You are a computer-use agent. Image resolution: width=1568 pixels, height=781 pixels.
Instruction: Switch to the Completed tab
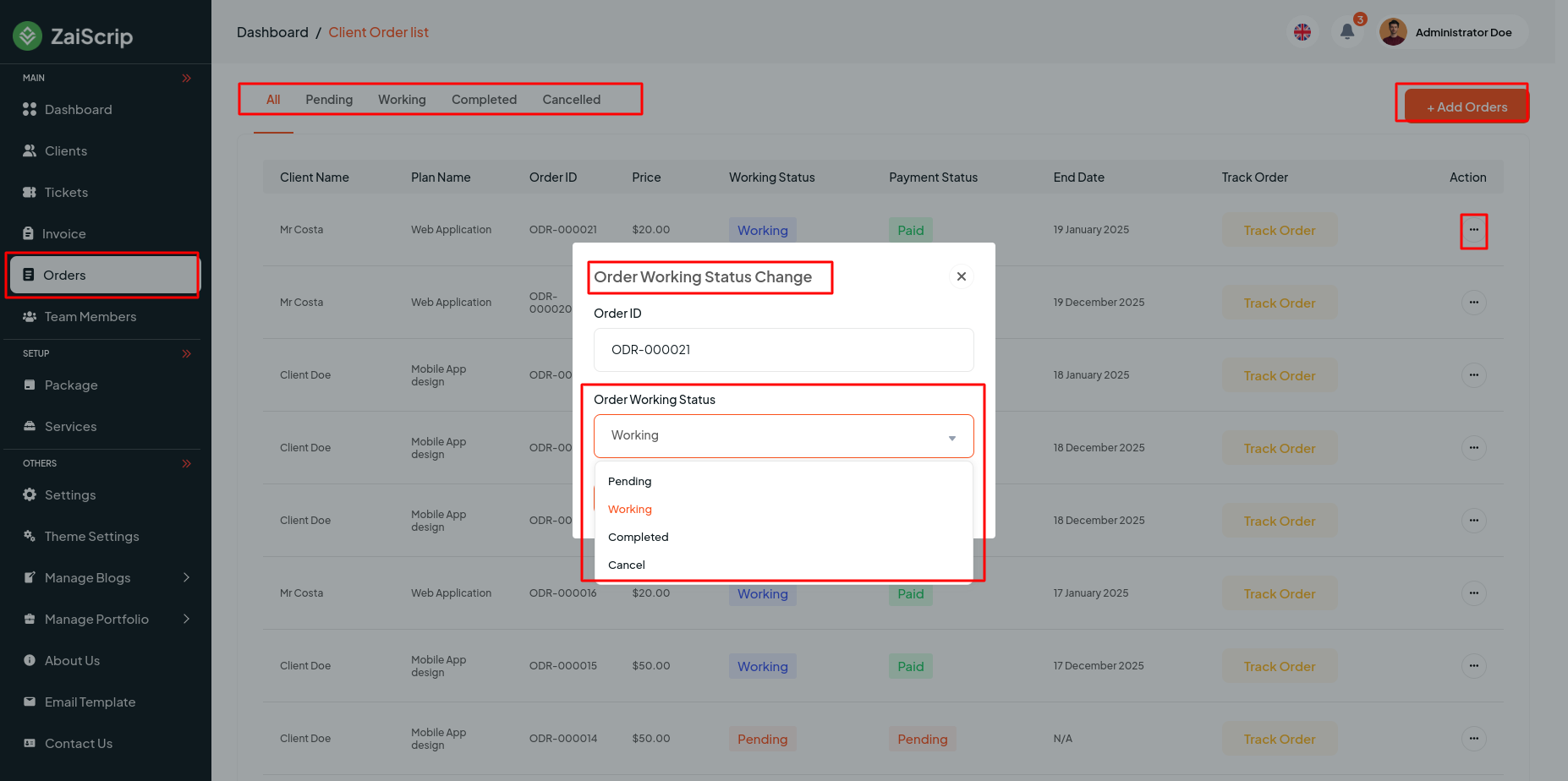[484, 100]
